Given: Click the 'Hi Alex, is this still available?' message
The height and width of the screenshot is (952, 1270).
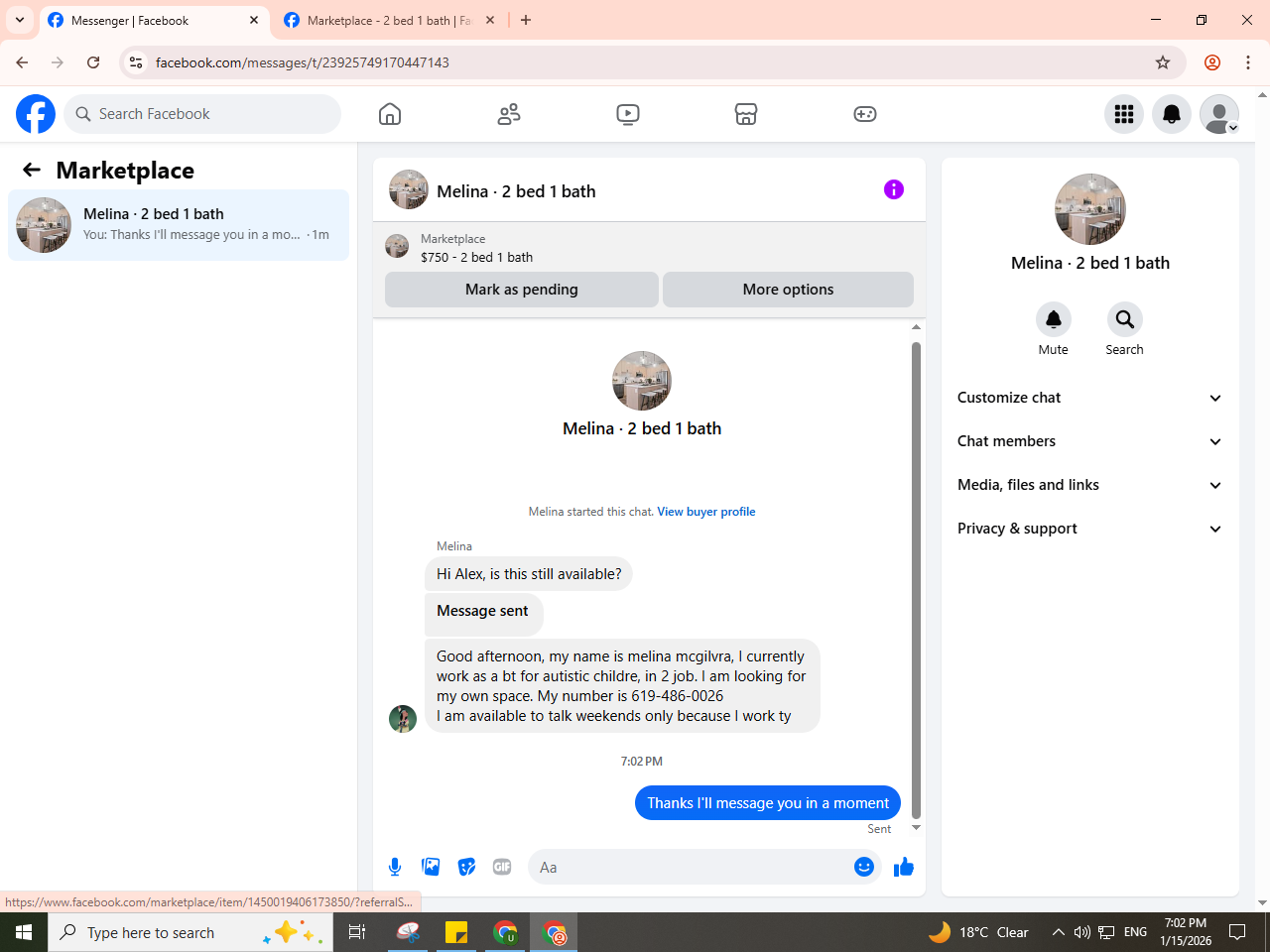Looking at the screenshot, I should pyautogui.click(x=529, y=574).
